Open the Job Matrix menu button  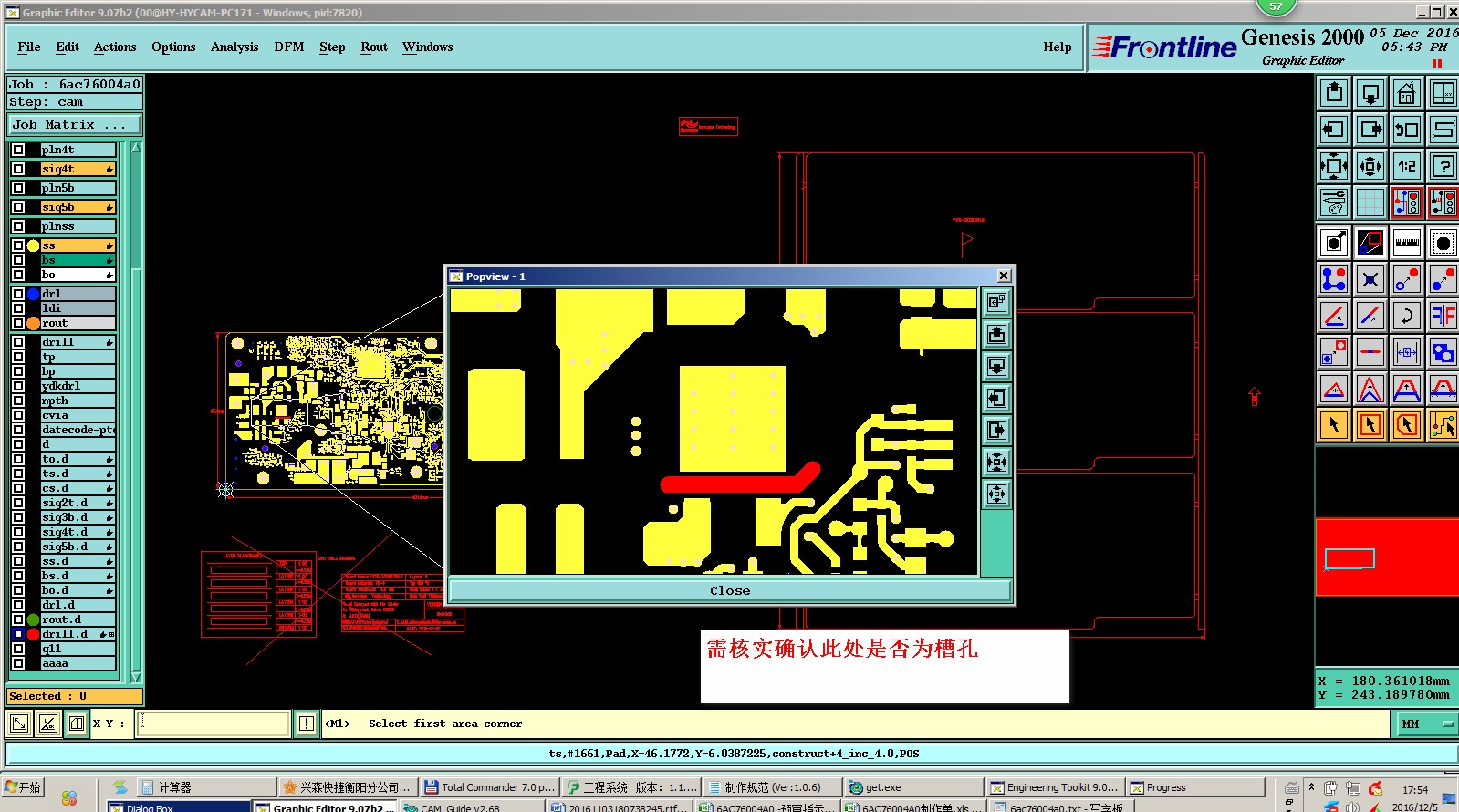coord(76,125)
